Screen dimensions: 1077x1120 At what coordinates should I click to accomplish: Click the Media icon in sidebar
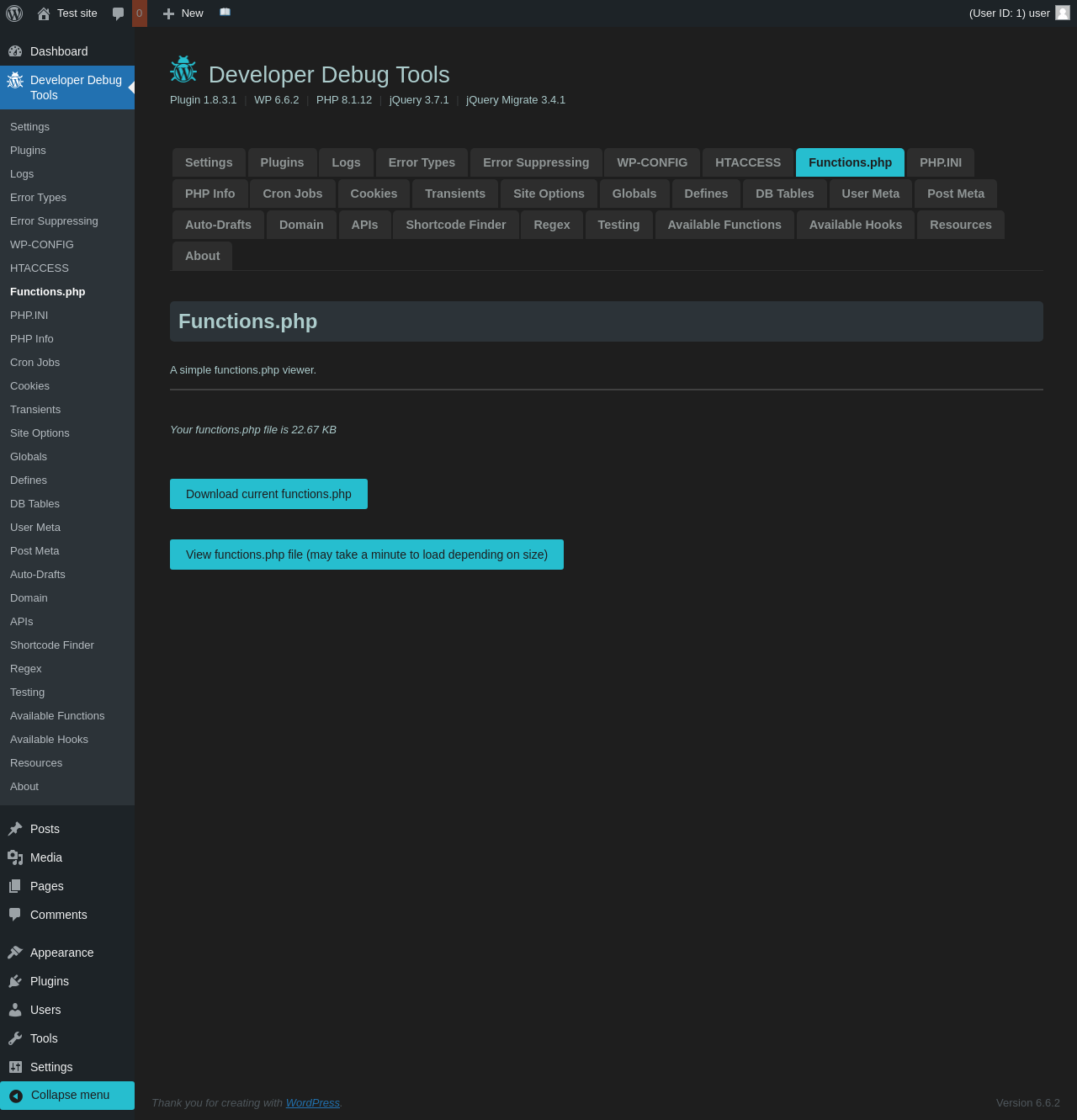click(15, 857)
